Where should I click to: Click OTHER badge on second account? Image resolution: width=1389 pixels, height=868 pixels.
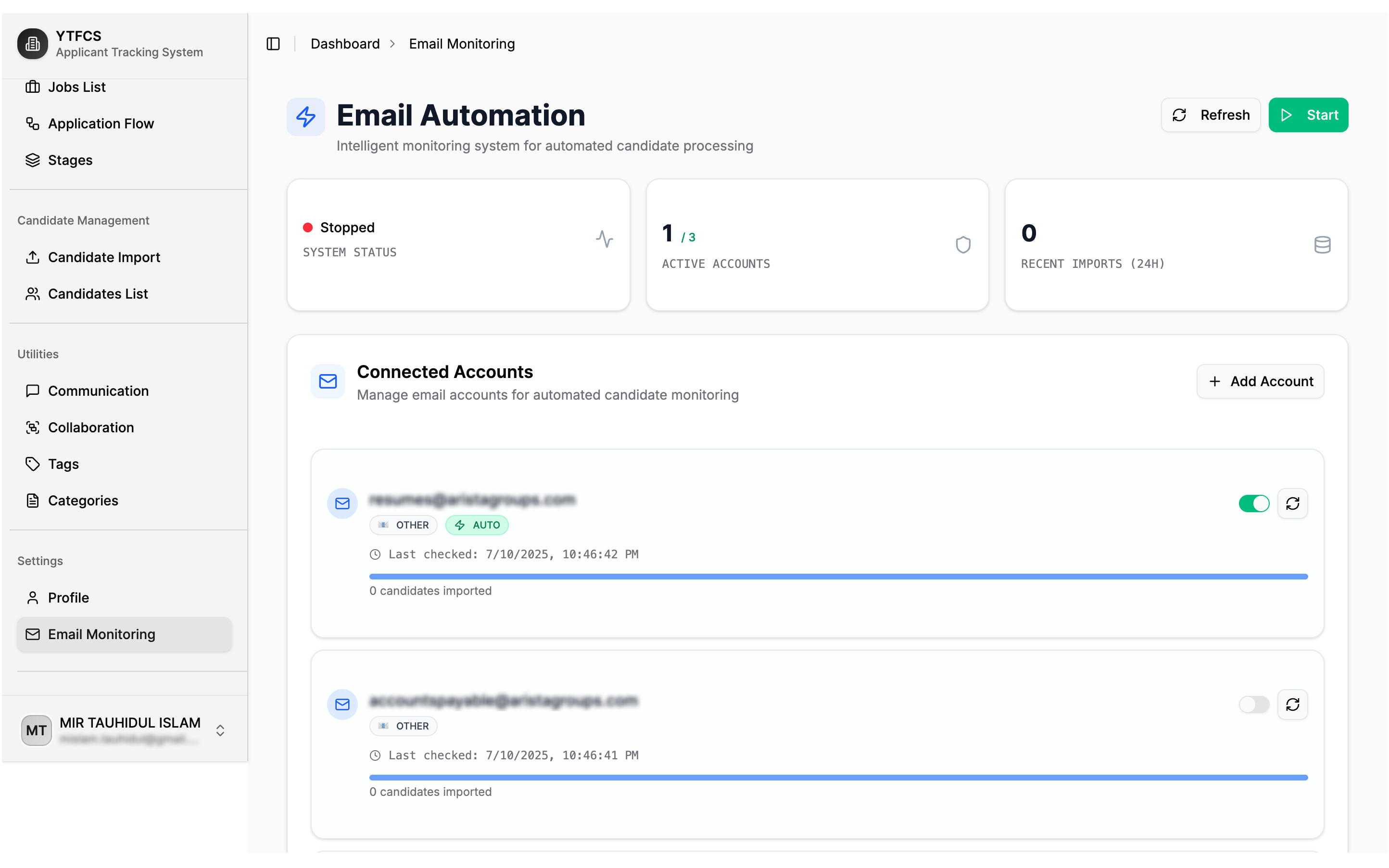pos(404,726)
